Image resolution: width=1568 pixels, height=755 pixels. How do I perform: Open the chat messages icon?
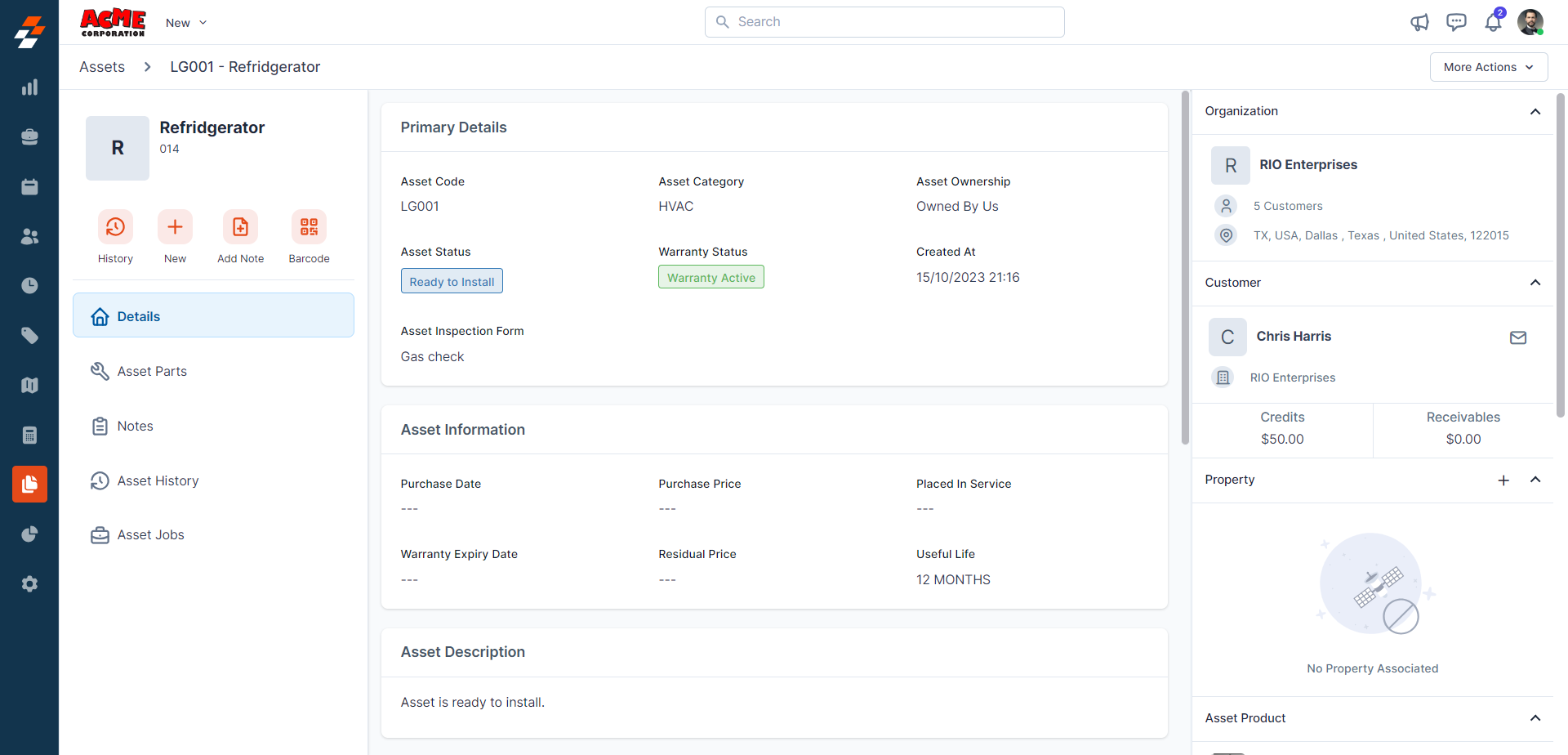coord(1456,22)
